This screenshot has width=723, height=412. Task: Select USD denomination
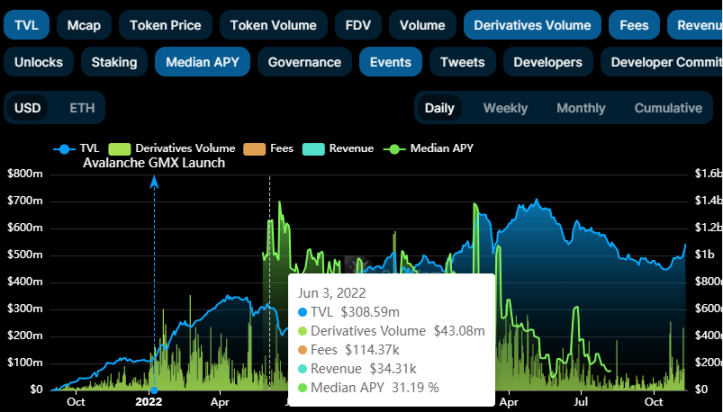pyautogui.click(x=28, y=108)
